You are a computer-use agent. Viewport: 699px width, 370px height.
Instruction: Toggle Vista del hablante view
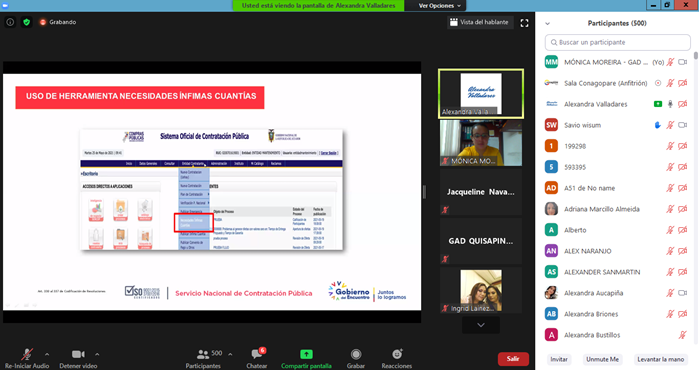click(480, 22)
